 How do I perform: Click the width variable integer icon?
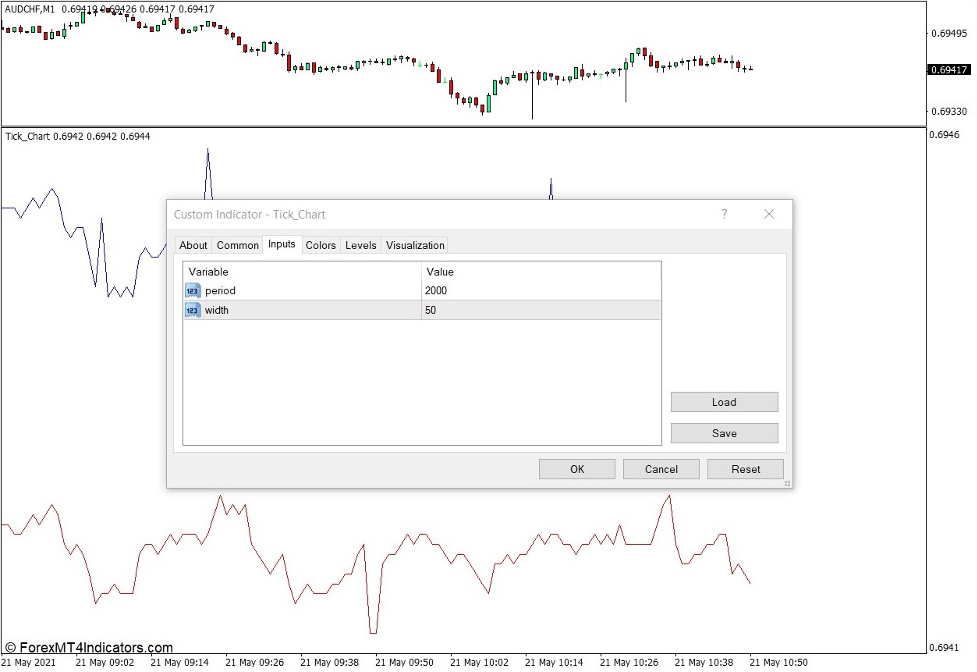click(192, 311)
